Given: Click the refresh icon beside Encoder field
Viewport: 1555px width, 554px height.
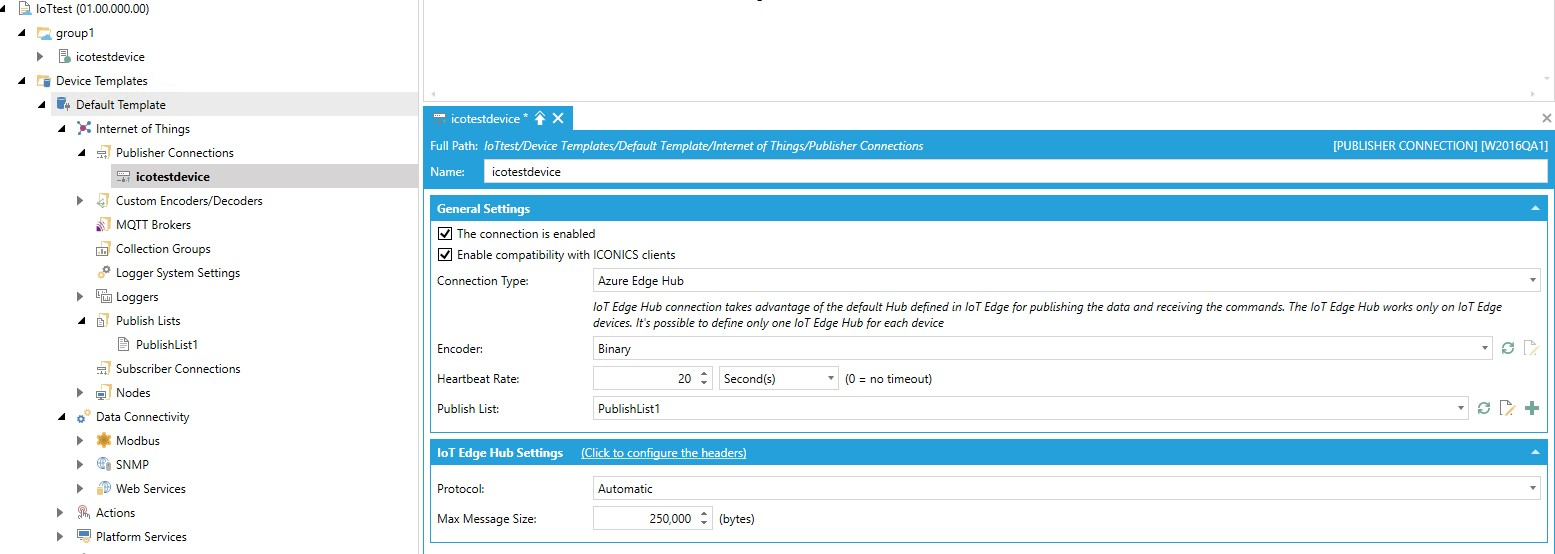Looking at the screenshot, I should (1508, 349).
